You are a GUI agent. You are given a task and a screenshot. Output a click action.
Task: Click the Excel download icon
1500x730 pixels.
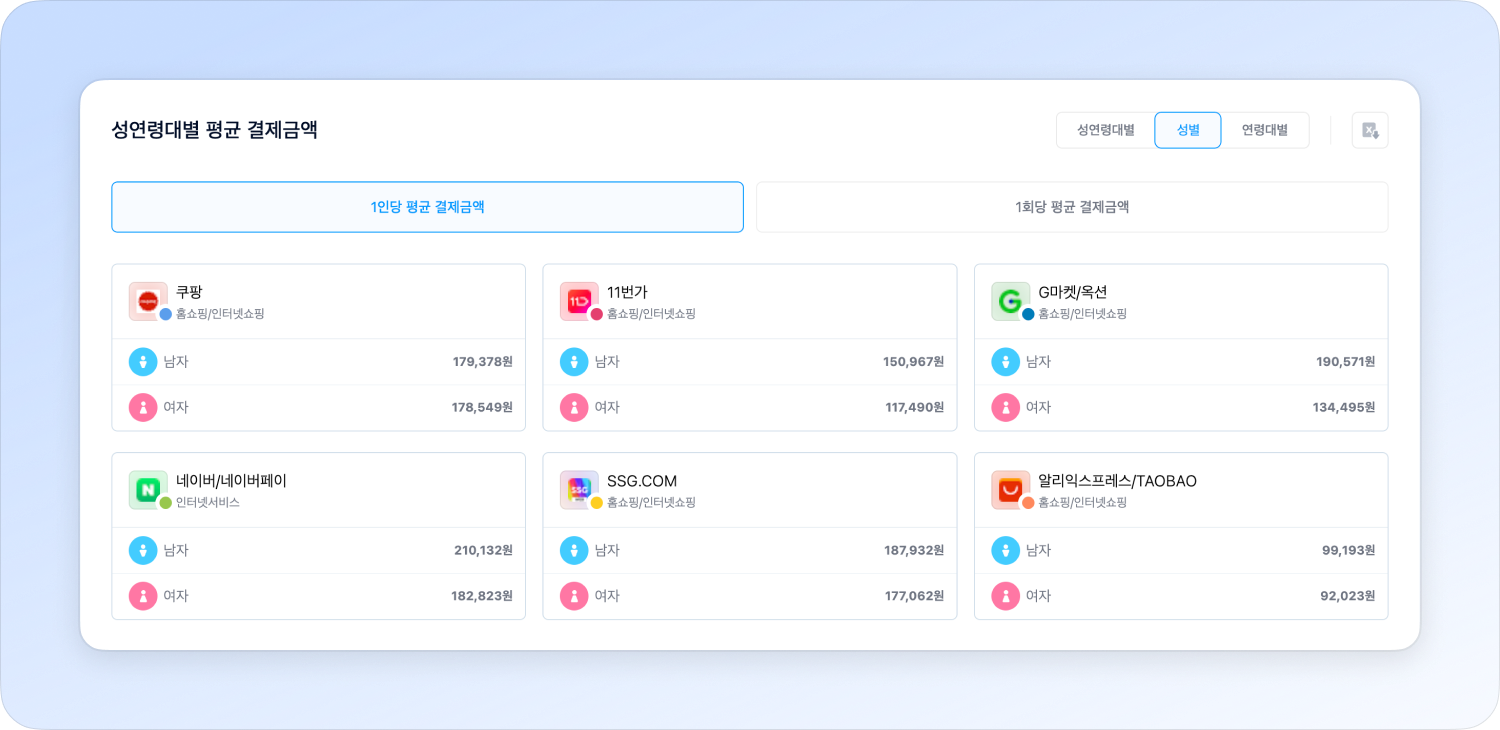click(1370, 130)
